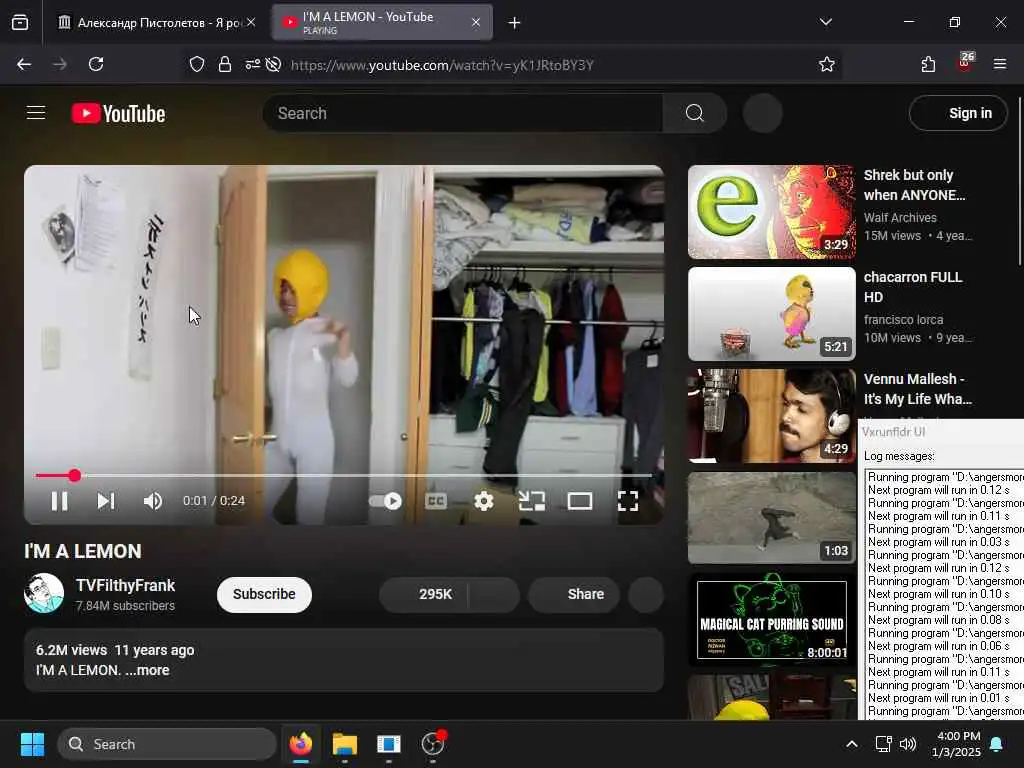Screen dimensions: 1024x768
Task: Open Firefox from the taskbar
Action: 300,744
